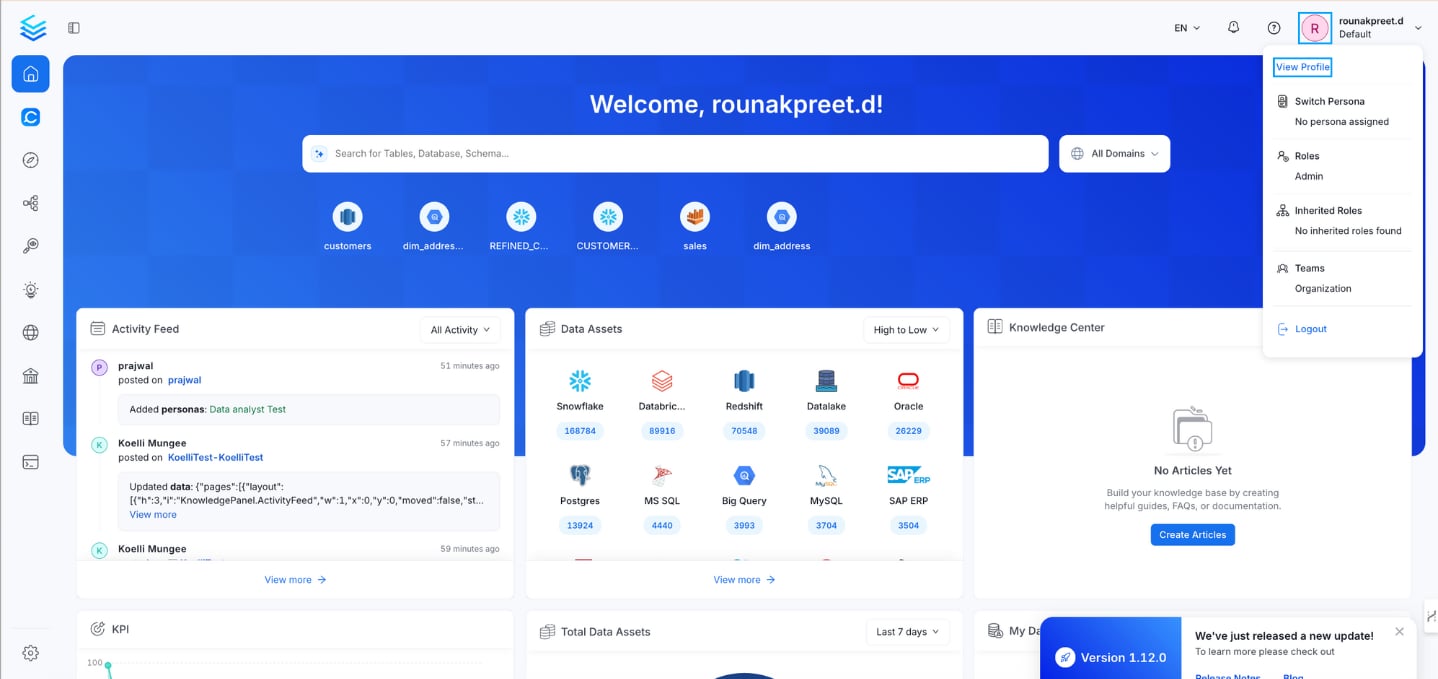Select the MS SQL data asset icon

(x=662, y=475)
